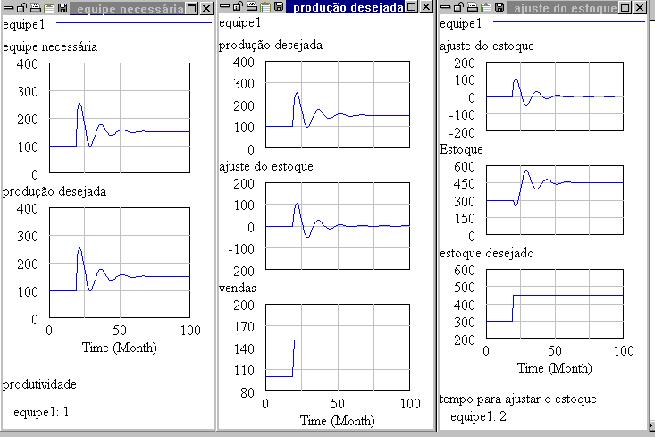Print the equipe necessária graph window

click(x=34, y=8)
